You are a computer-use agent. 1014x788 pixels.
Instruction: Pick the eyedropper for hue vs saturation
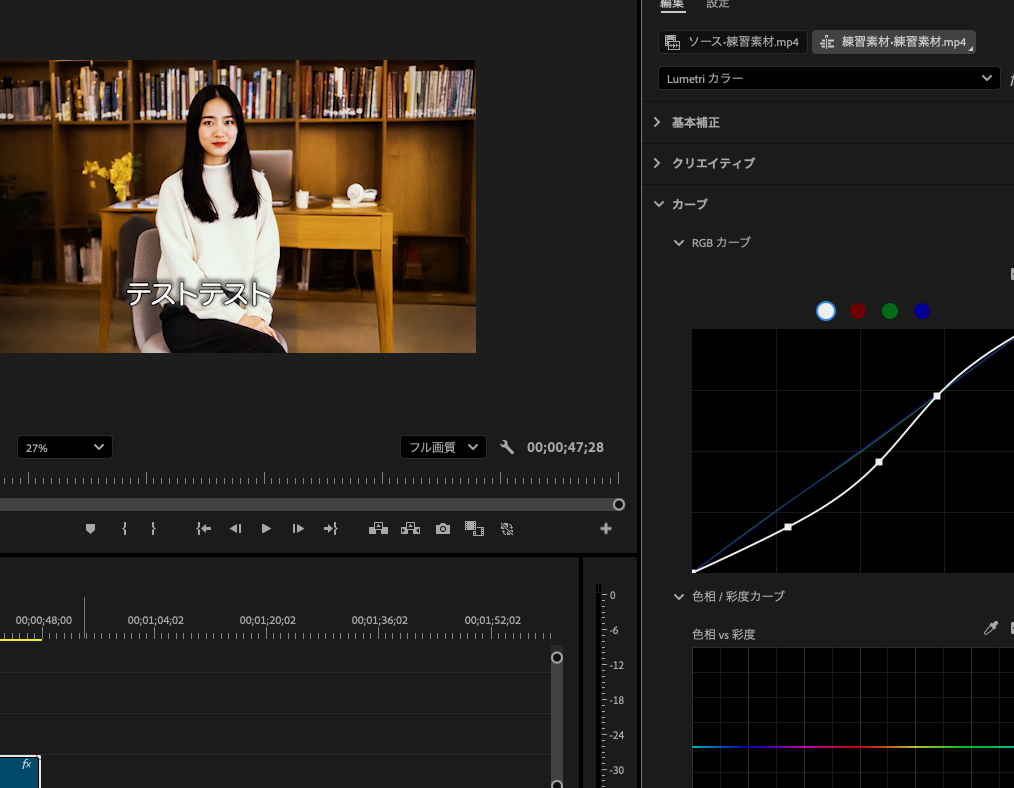(x=991, y=628)
